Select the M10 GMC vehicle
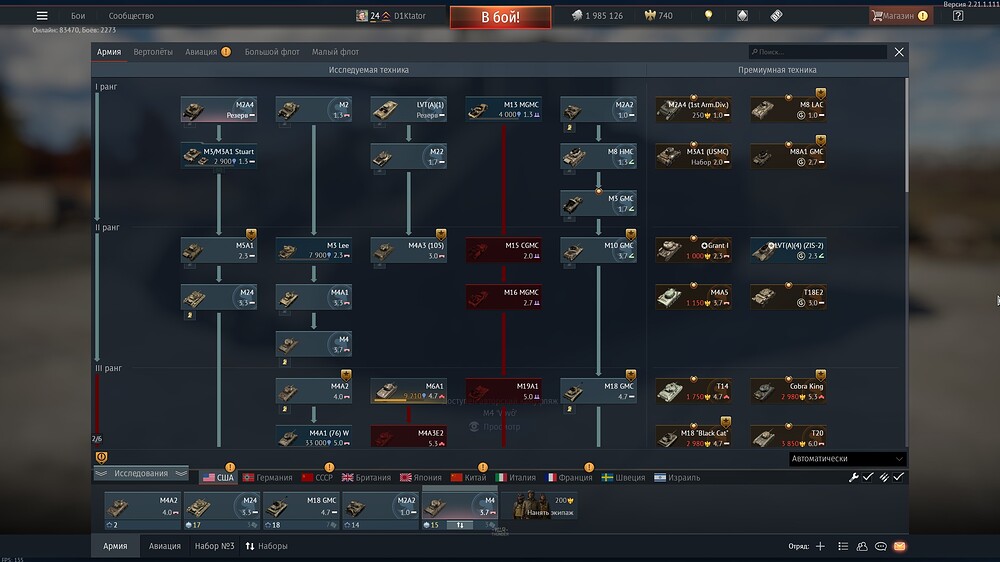 [x=598, y=250]
